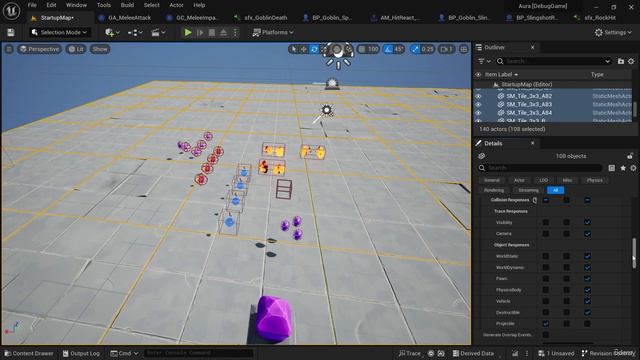The width and height of the screenshot is (640, 360).
Task: Set the rotation snap value 45°
Action: [398, 49]
